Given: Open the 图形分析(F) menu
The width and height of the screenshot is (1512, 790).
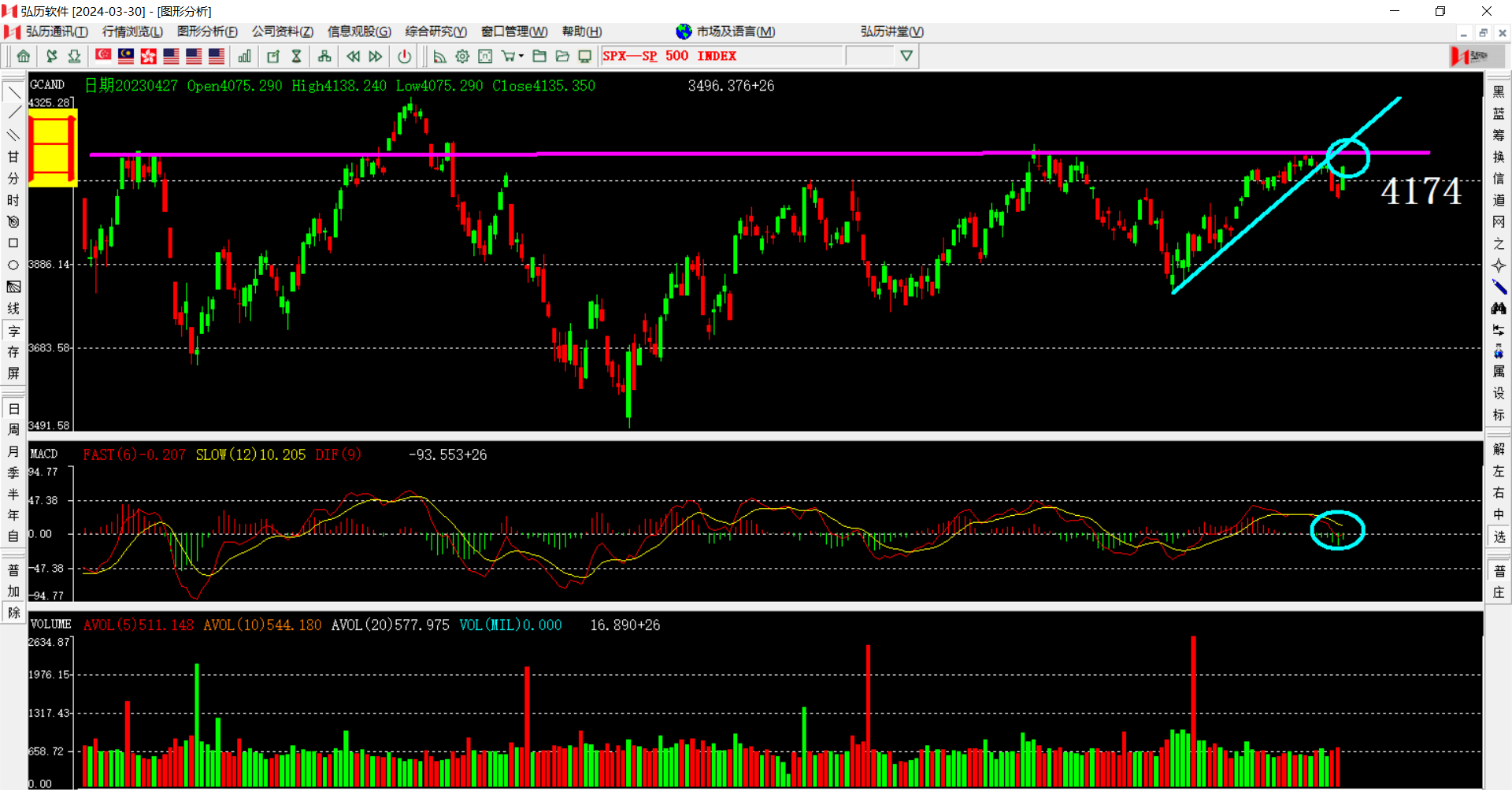Looking at the screenshot, I should tap(207, 32).
